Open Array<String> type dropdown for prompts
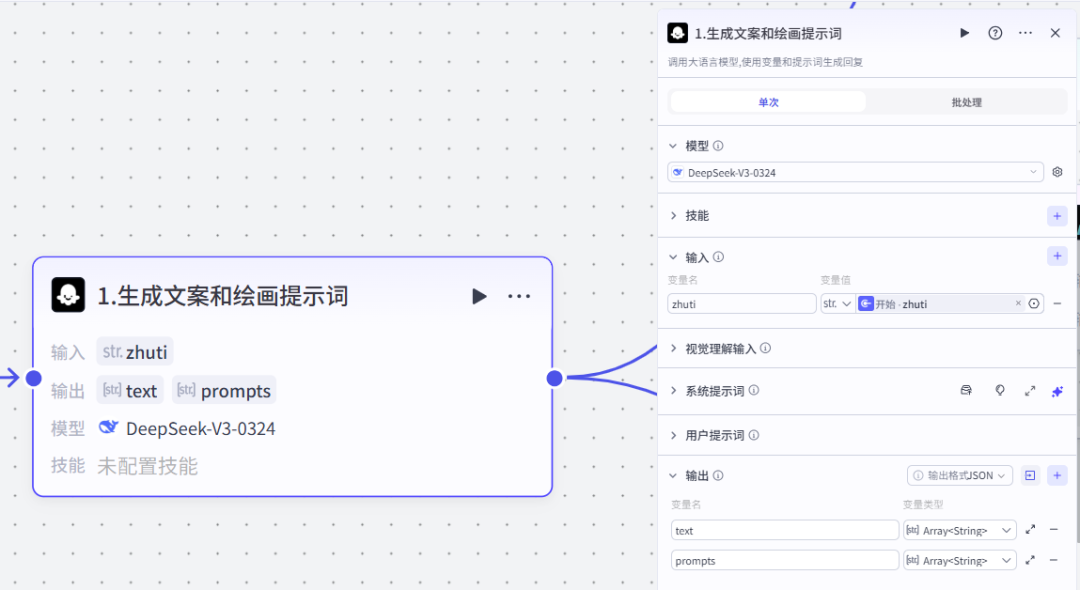Viewport: 1080px width, 590px height. click(x=959, y=560)
